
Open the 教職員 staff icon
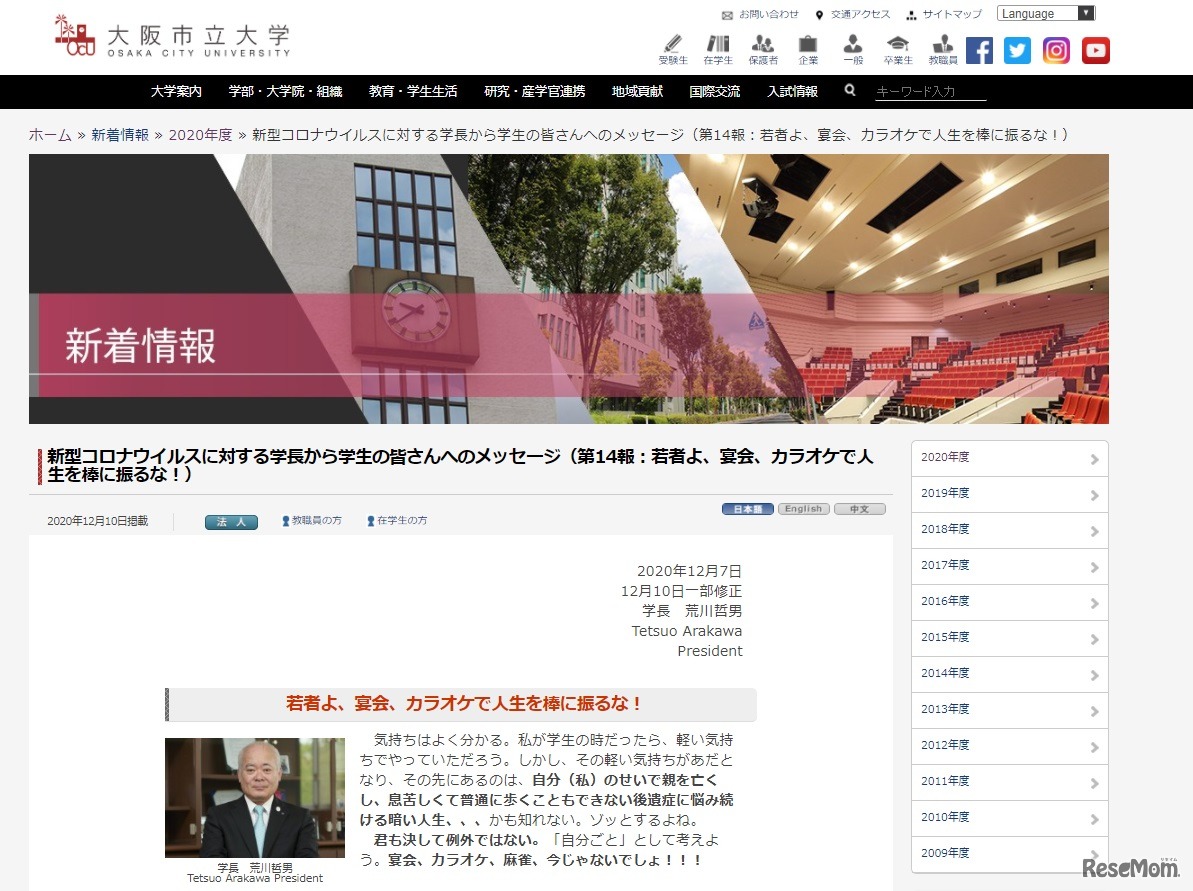click(x=943, y=50)
